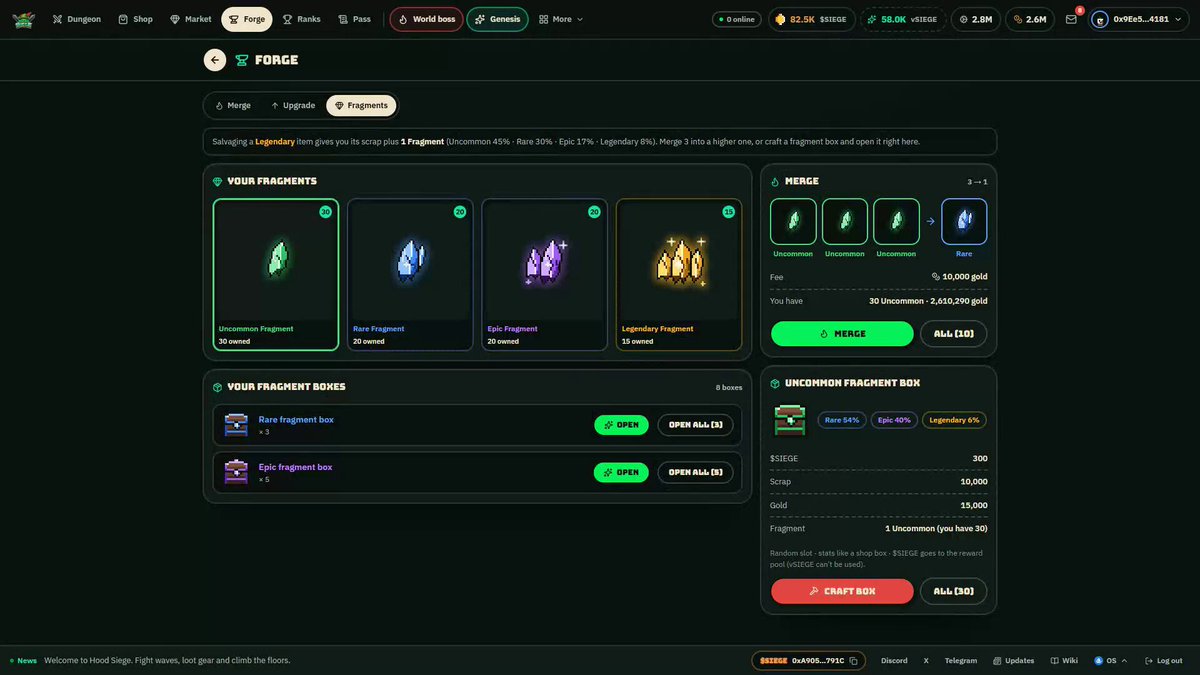Open the Ranks page

301,19
